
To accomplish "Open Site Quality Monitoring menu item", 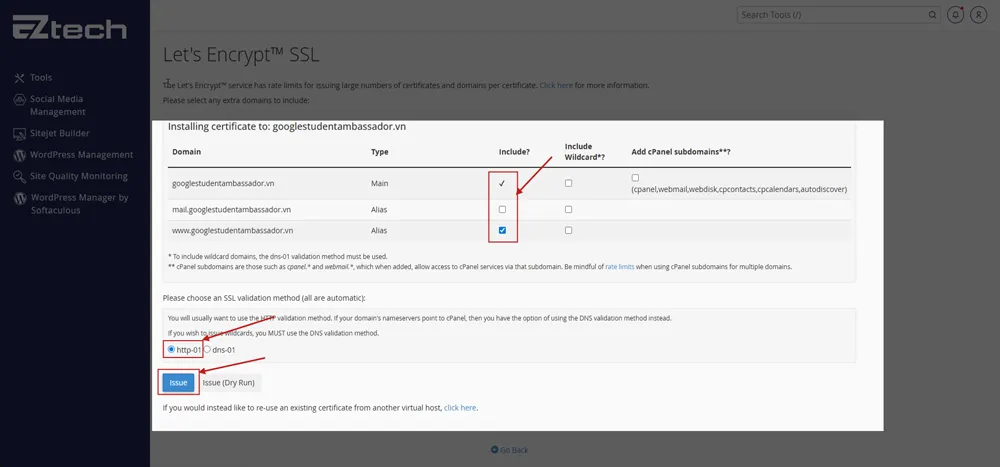I will [78, 176].
